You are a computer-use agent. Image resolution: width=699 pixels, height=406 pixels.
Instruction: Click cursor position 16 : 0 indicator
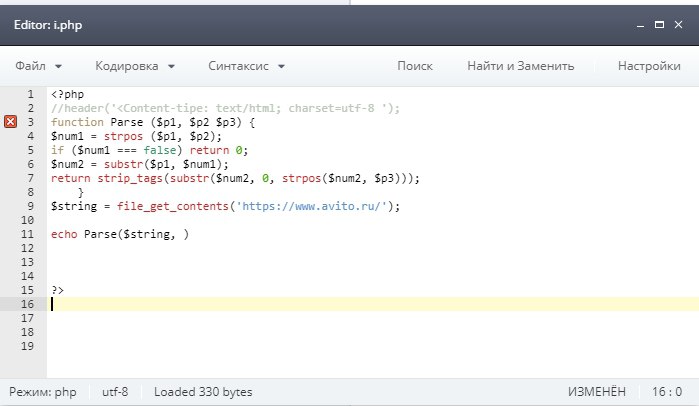[x=667, y=392]
